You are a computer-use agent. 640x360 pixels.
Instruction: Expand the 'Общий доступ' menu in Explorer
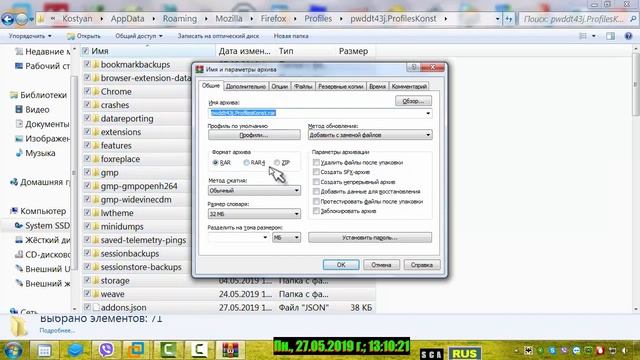[x=139, y=36]
